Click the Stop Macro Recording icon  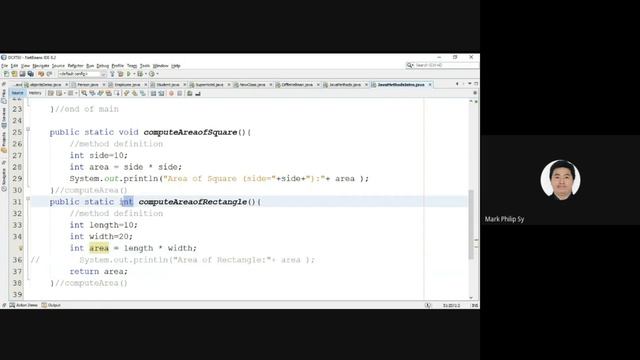coord(180,93)
